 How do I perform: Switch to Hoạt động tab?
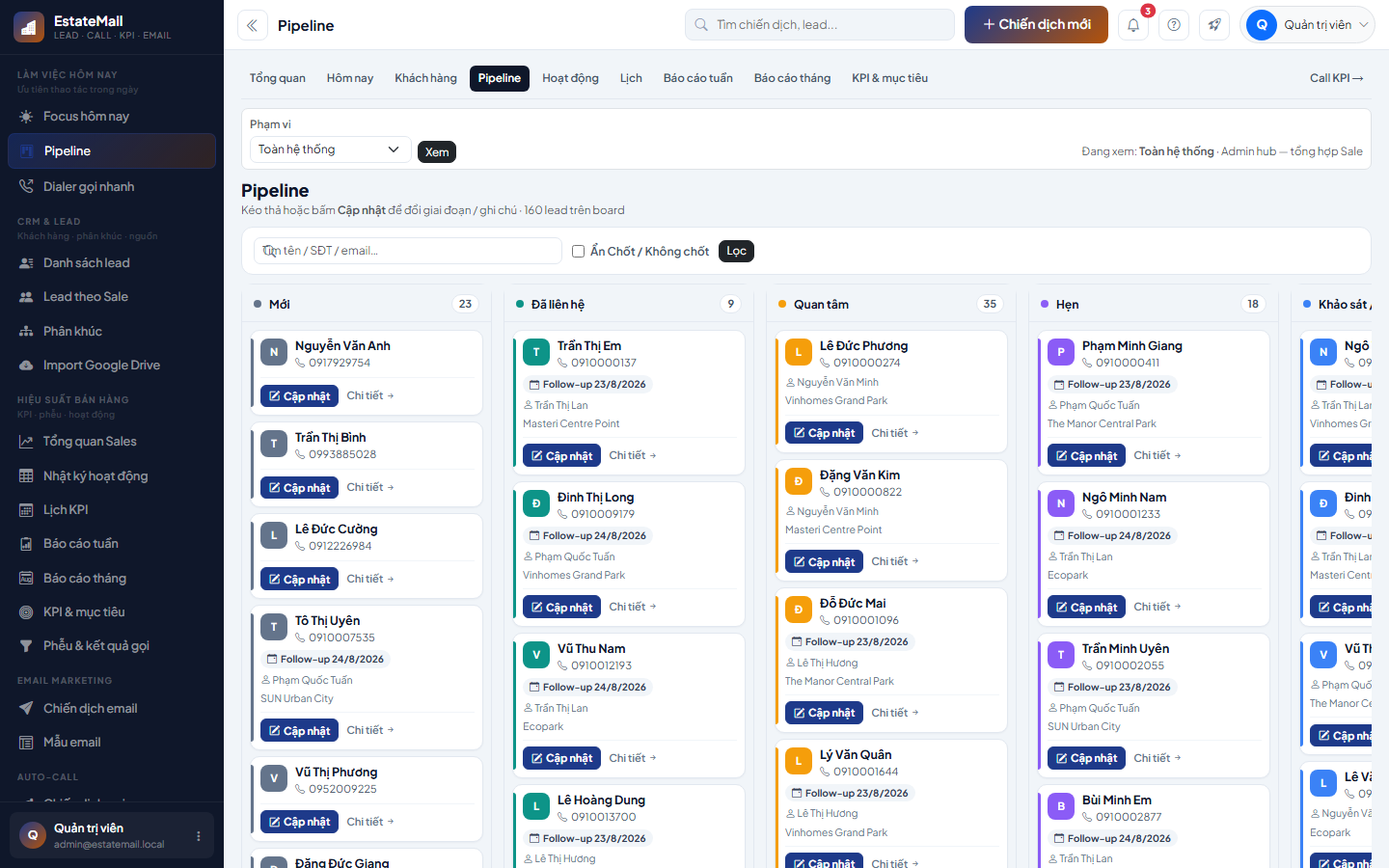[570, 78]
